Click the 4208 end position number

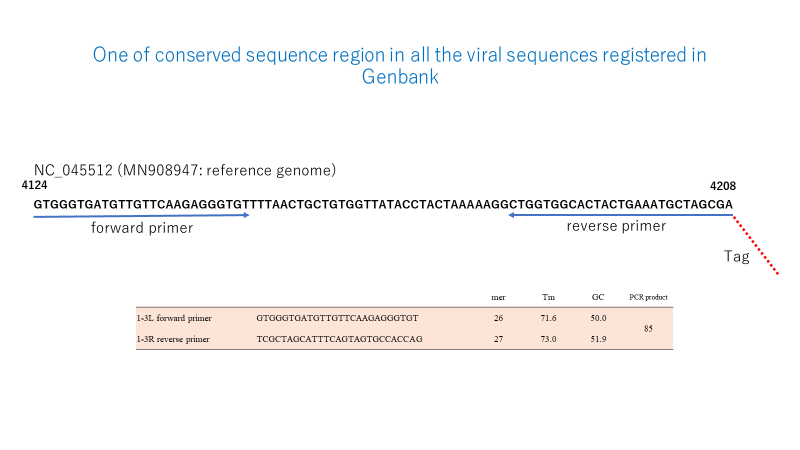click(722, 186)
